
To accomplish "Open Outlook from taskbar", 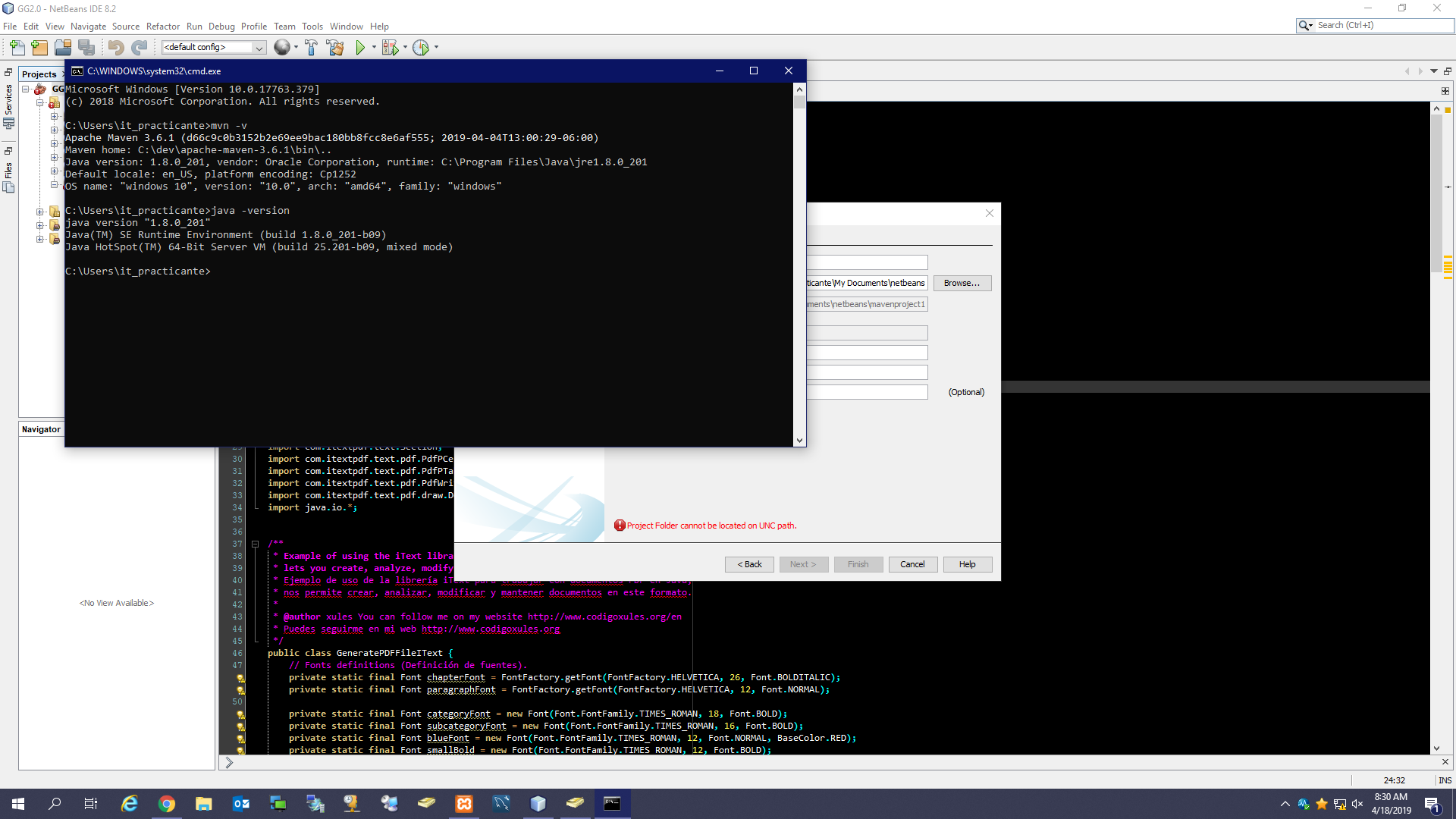I will click(241, 804).
